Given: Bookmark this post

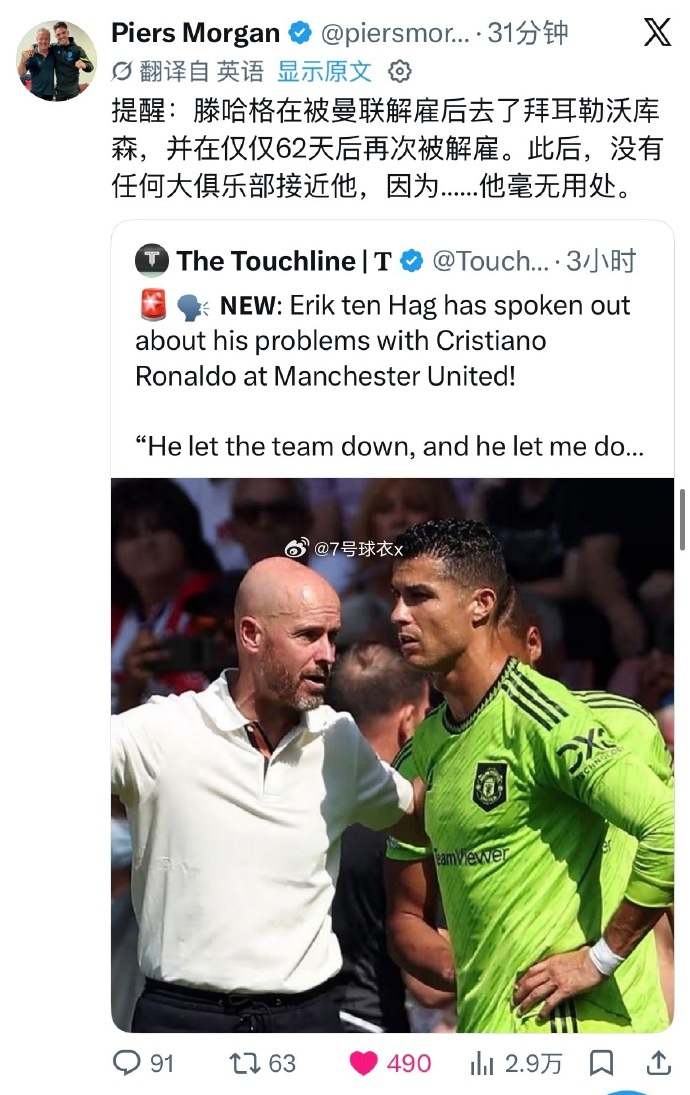Looking at the screenshot, I should click(601, 1063).
